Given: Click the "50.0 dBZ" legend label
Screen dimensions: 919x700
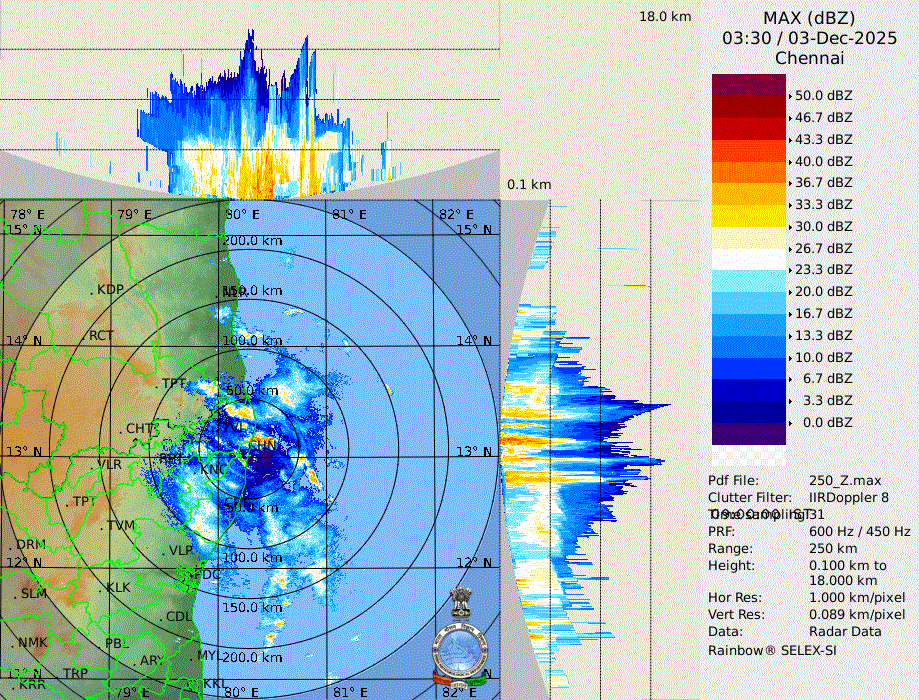Looking at the screenshot, I should click(823, 96).
